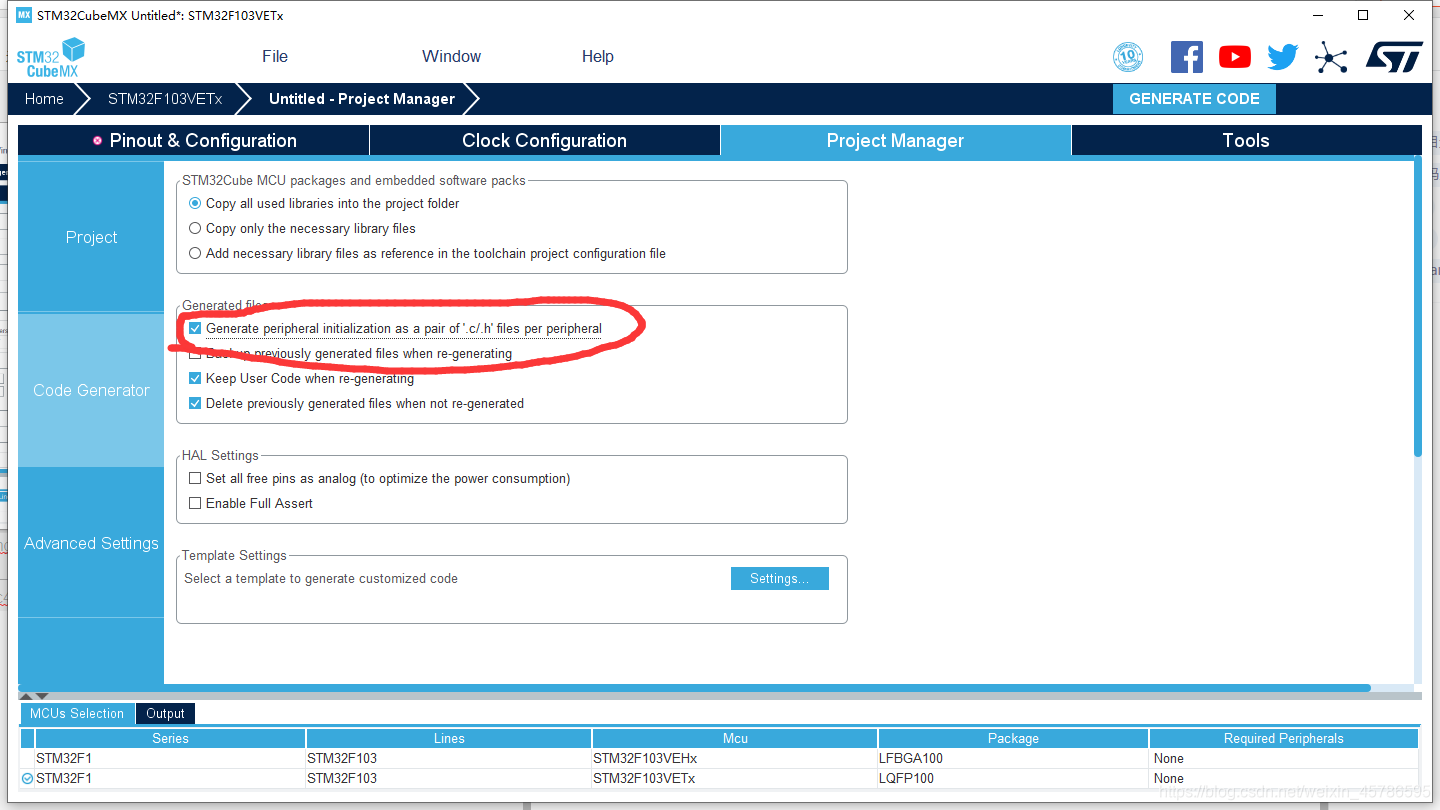1440x810 pixels.
Task: Click the vertical scrollbar of settings panel
Action: click(1417, 305)
